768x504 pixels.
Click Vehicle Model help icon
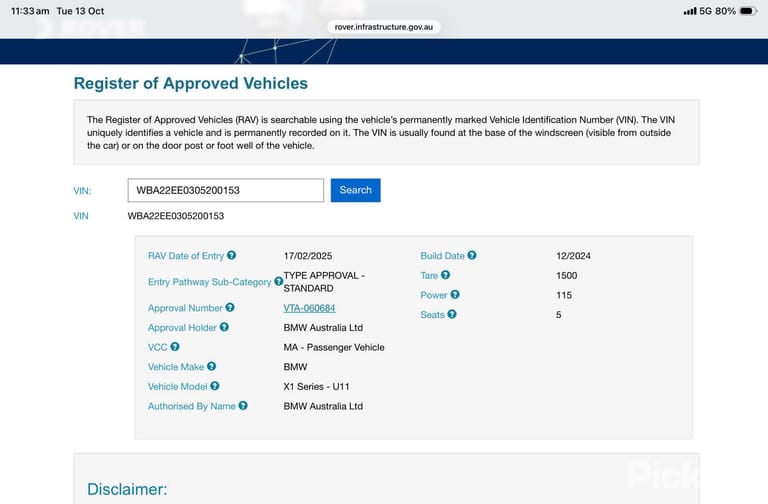(215, 386)
